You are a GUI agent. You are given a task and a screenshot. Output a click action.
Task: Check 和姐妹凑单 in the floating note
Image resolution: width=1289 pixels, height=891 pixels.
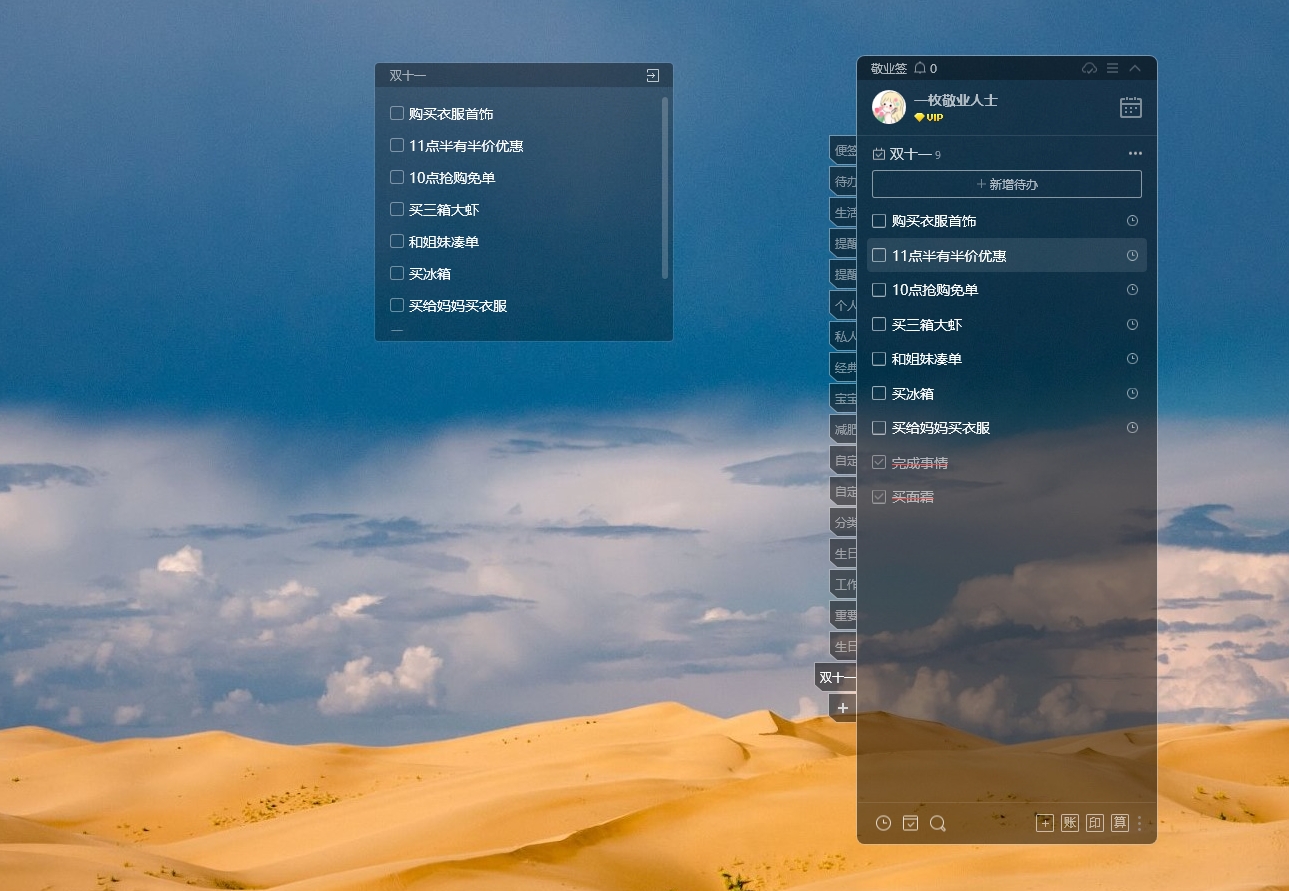tap(397, 242)
